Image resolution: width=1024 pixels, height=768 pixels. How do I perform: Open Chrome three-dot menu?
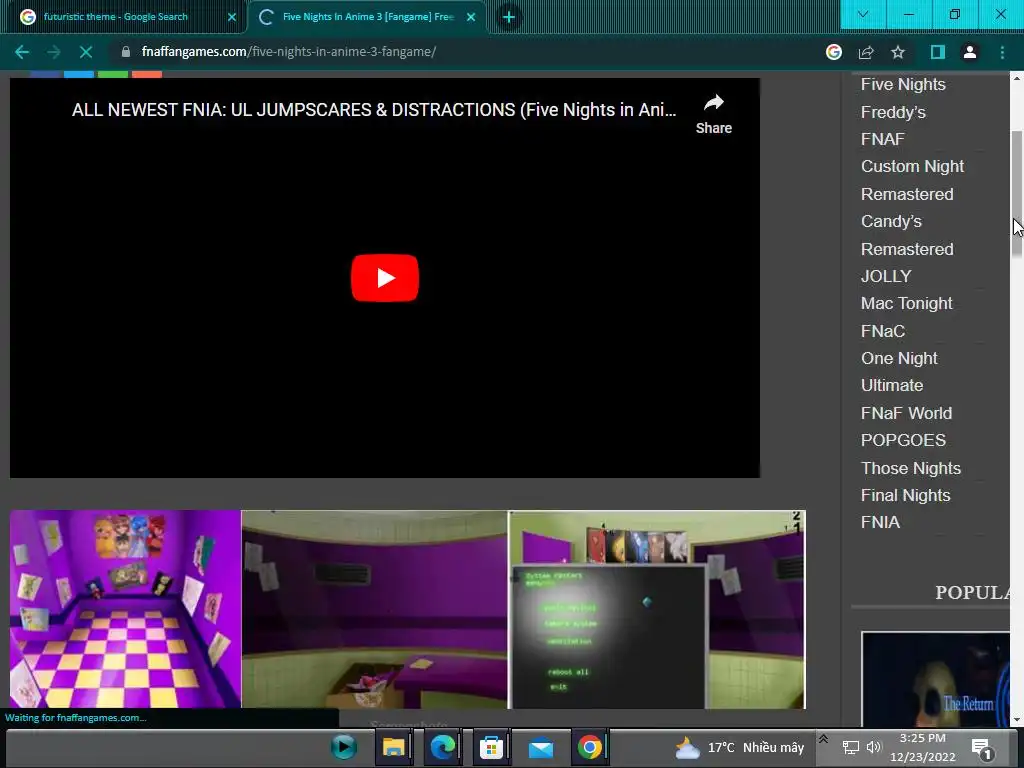(x=1002, y=52)
